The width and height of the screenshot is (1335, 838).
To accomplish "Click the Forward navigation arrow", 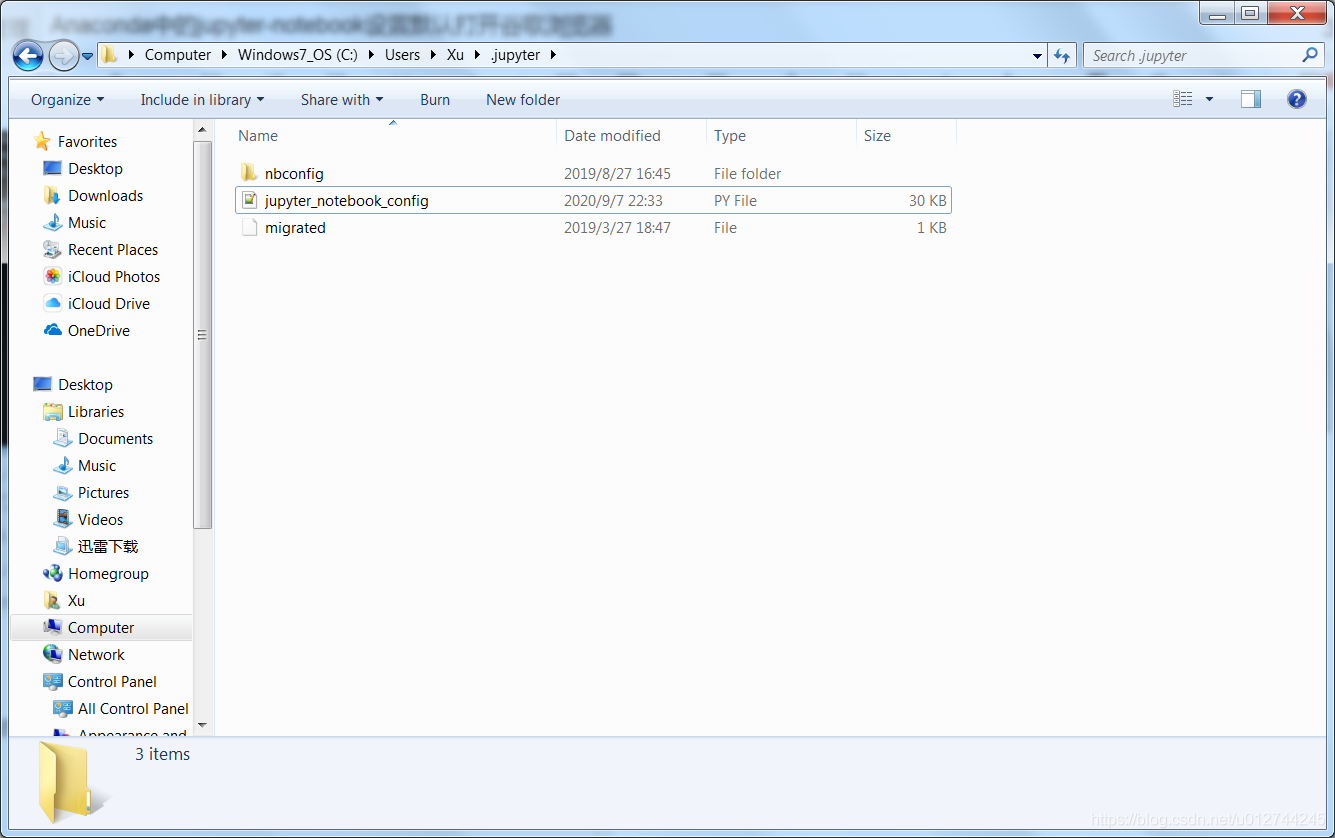I will [x=63, y=56].
